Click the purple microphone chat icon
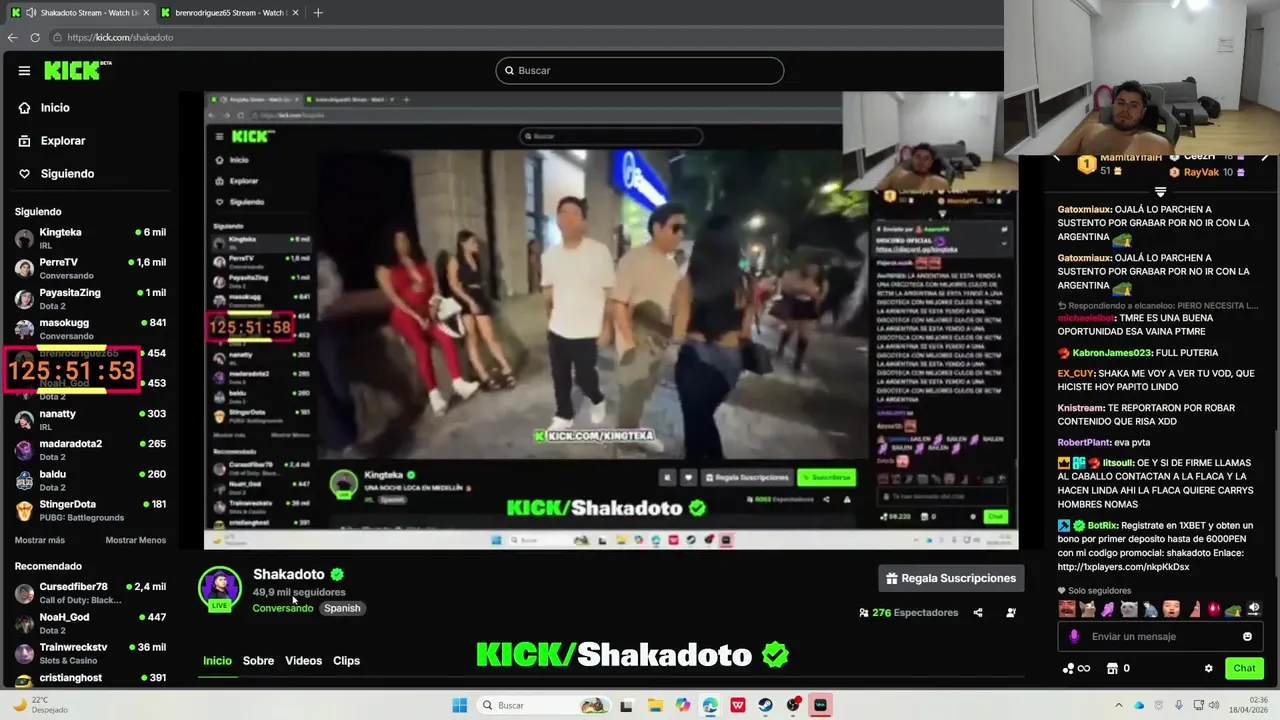The image size is (1280, 720). 1074,637
